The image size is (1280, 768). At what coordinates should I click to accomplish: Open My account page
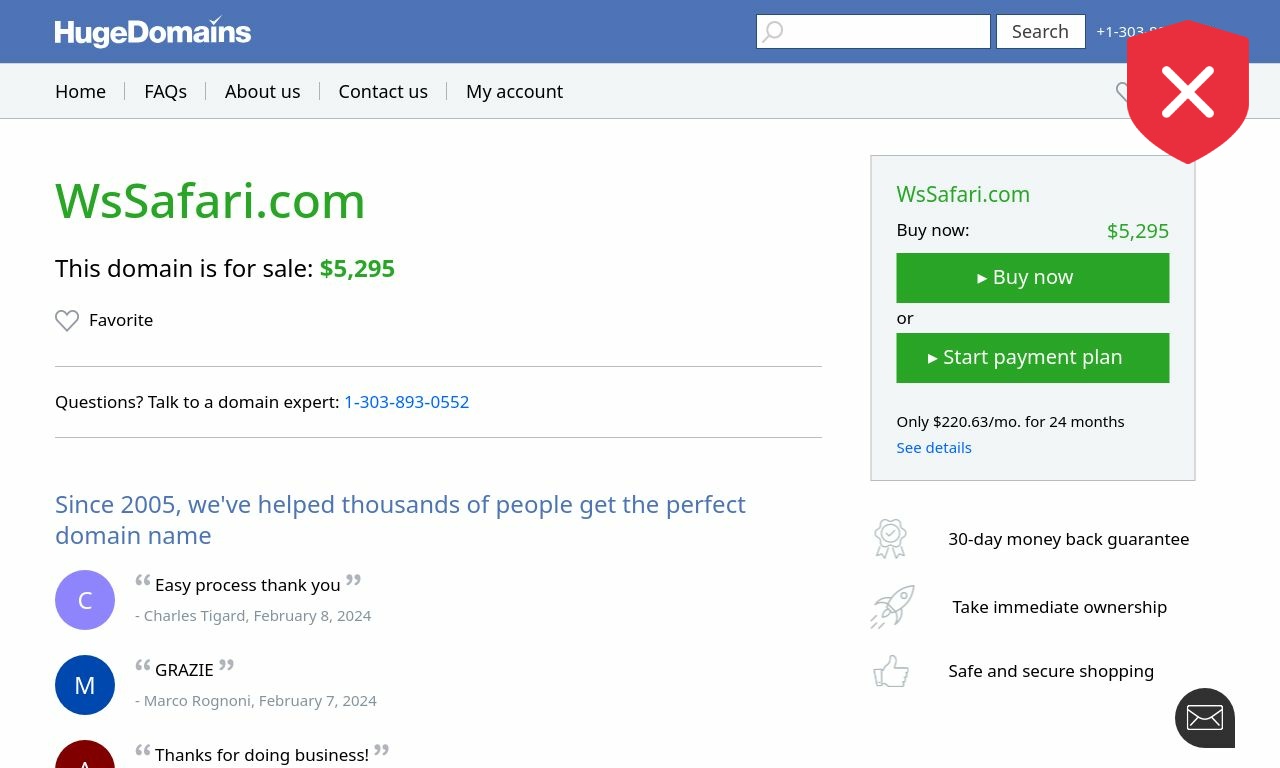tap(514, 91)
